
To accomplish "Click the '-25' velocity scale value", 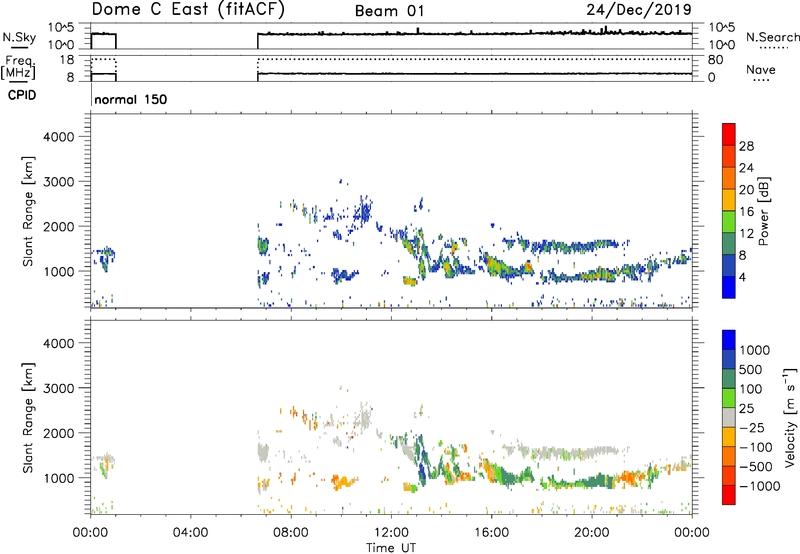I will 753,427.
